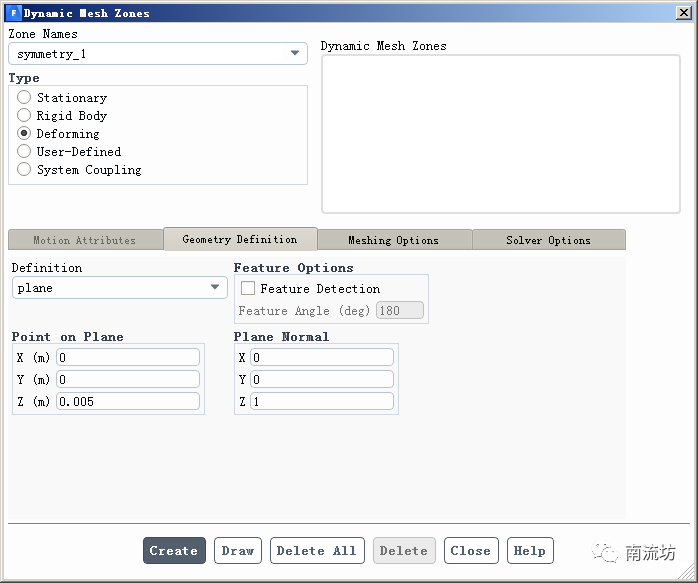Image resolution: width=698 pixels, height=583 pixels.
Task: Click inside the Dynamic Mesh Zones list
Action: (x=500, y=133)
